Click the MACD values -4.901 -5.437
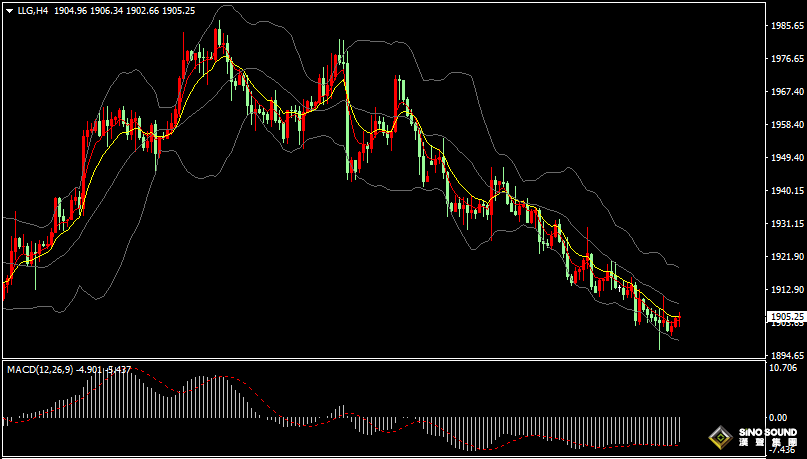Screen dimensions: 807x459 click(x=107, y=369)
